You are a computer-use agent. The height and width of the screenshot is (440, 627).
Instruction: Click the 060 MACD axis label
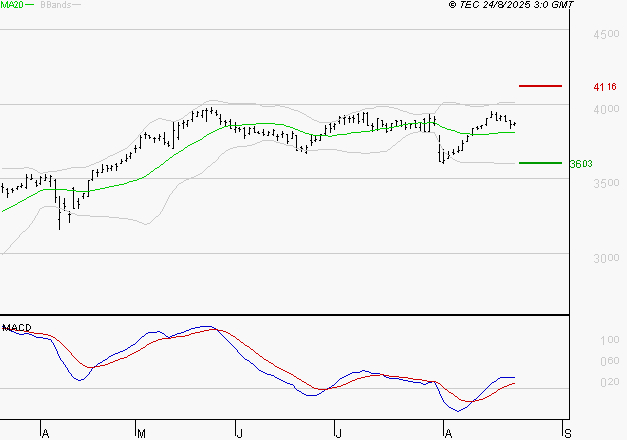point(610,361)
